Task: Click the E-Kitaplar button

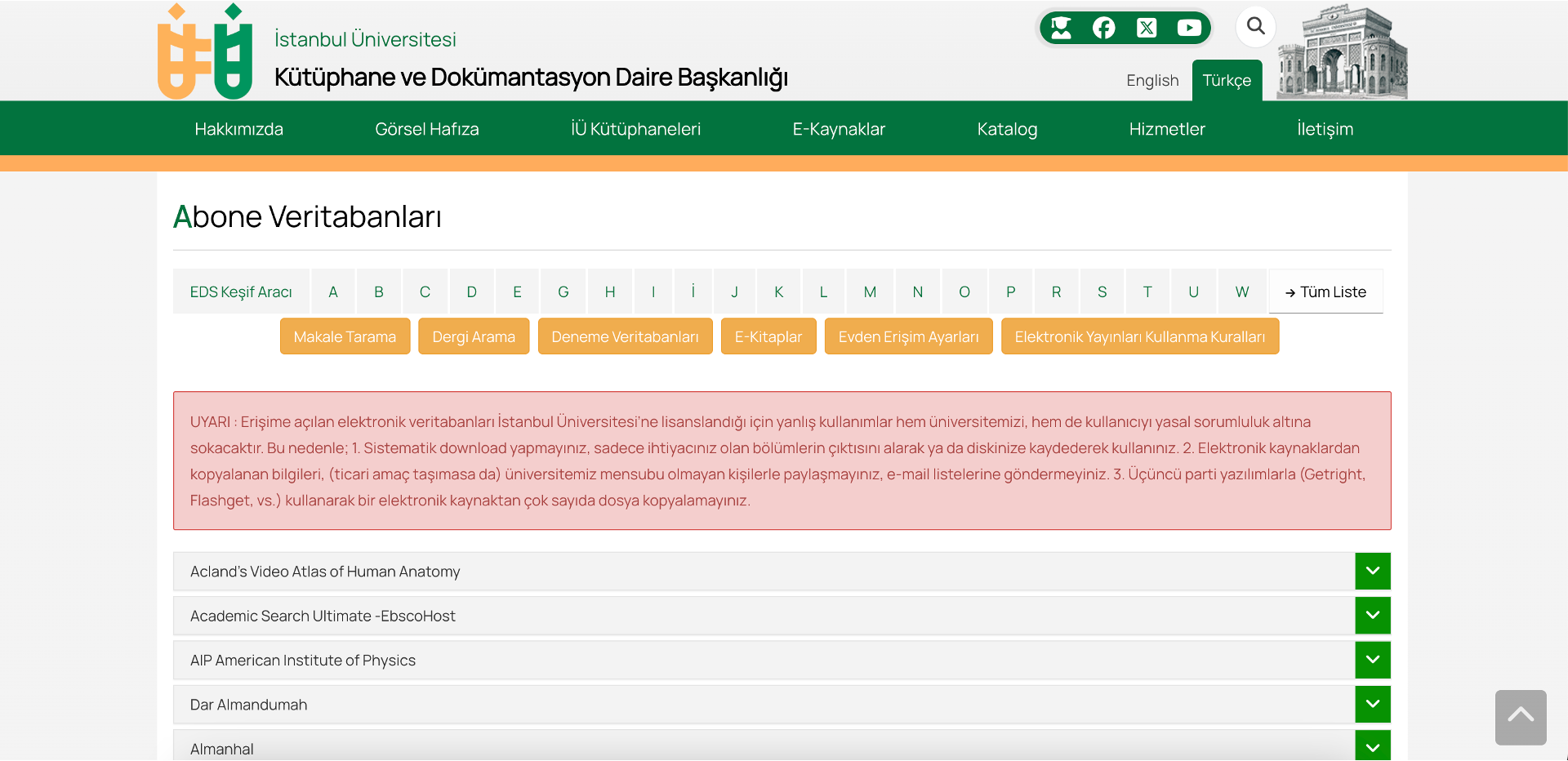Action: click(768, 336)
